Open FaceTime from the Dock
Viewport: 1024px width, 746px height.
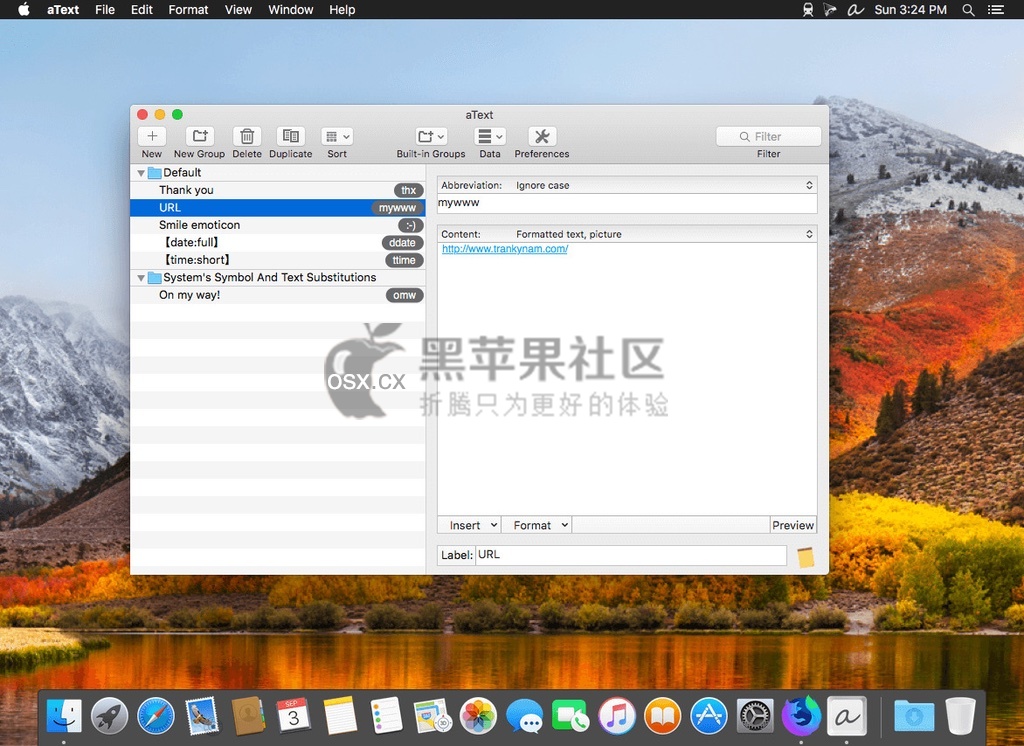(571, 716)
